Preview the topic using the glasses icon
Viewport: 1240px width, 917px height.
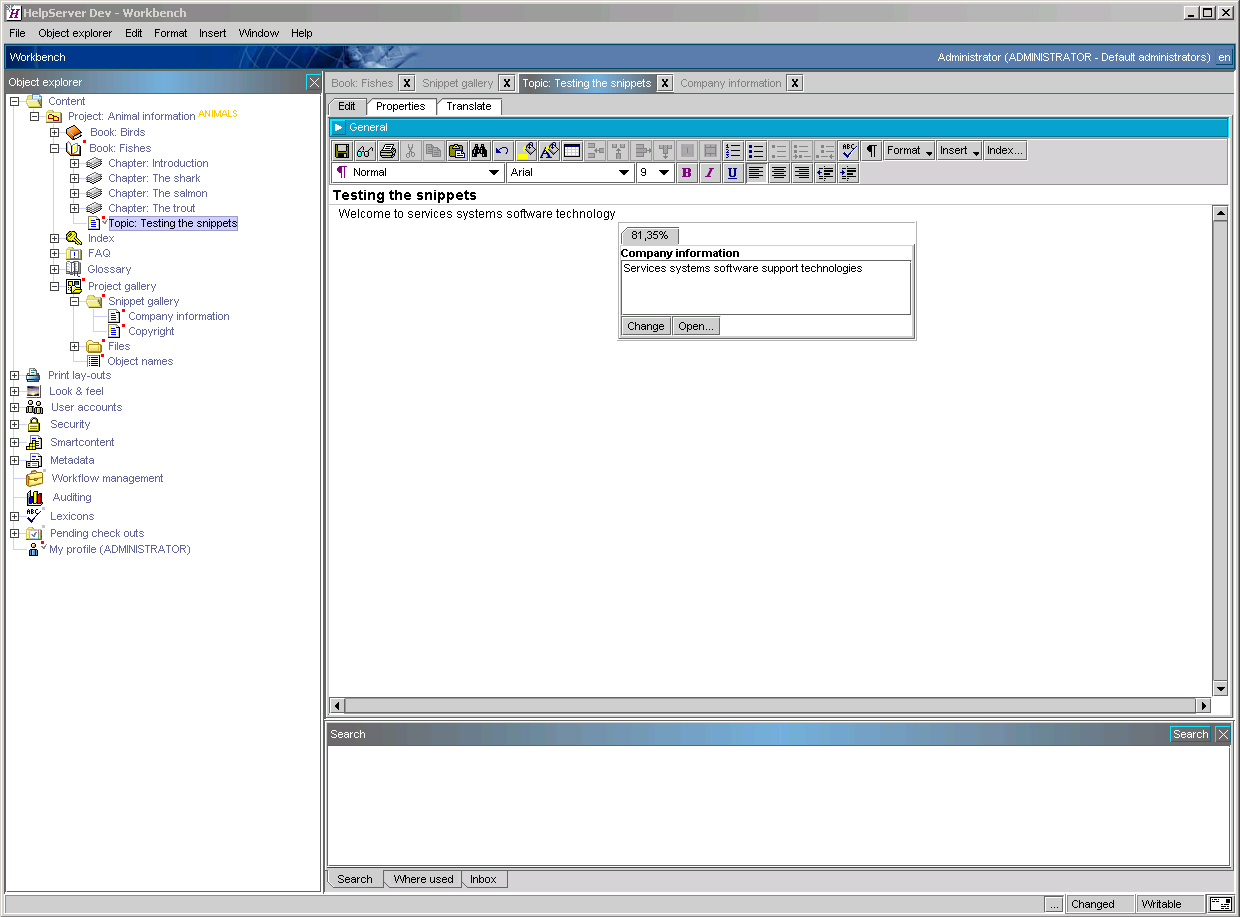pyautogui.click(x=365, y=151)
